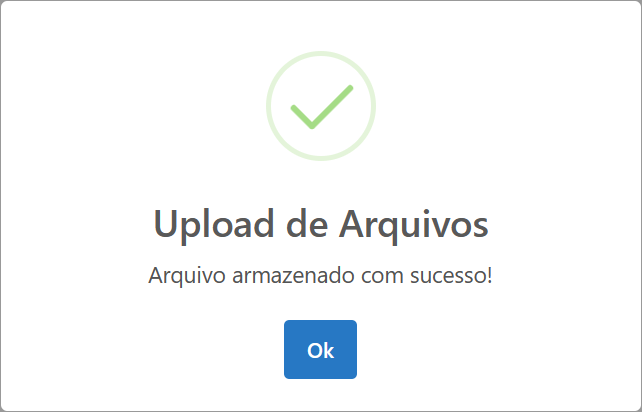The width and height of the screenshot is (642, 412).
Task: Click the word "com" in the message
Action: pos(382,276)
